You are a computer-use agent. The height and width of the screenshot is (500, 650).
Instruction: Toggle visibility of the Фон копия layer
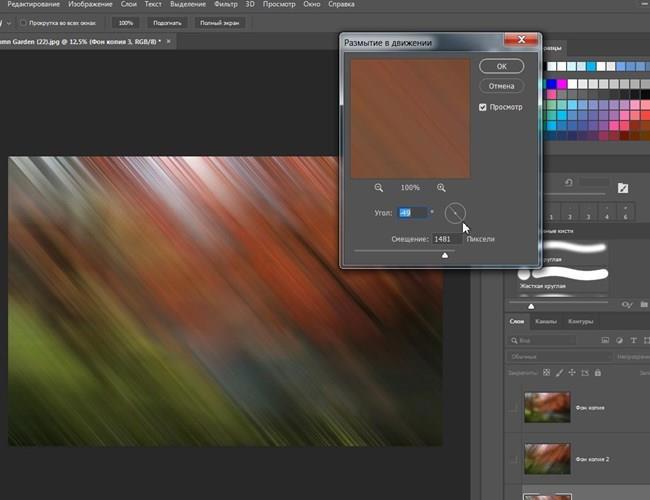click(513, 408)
